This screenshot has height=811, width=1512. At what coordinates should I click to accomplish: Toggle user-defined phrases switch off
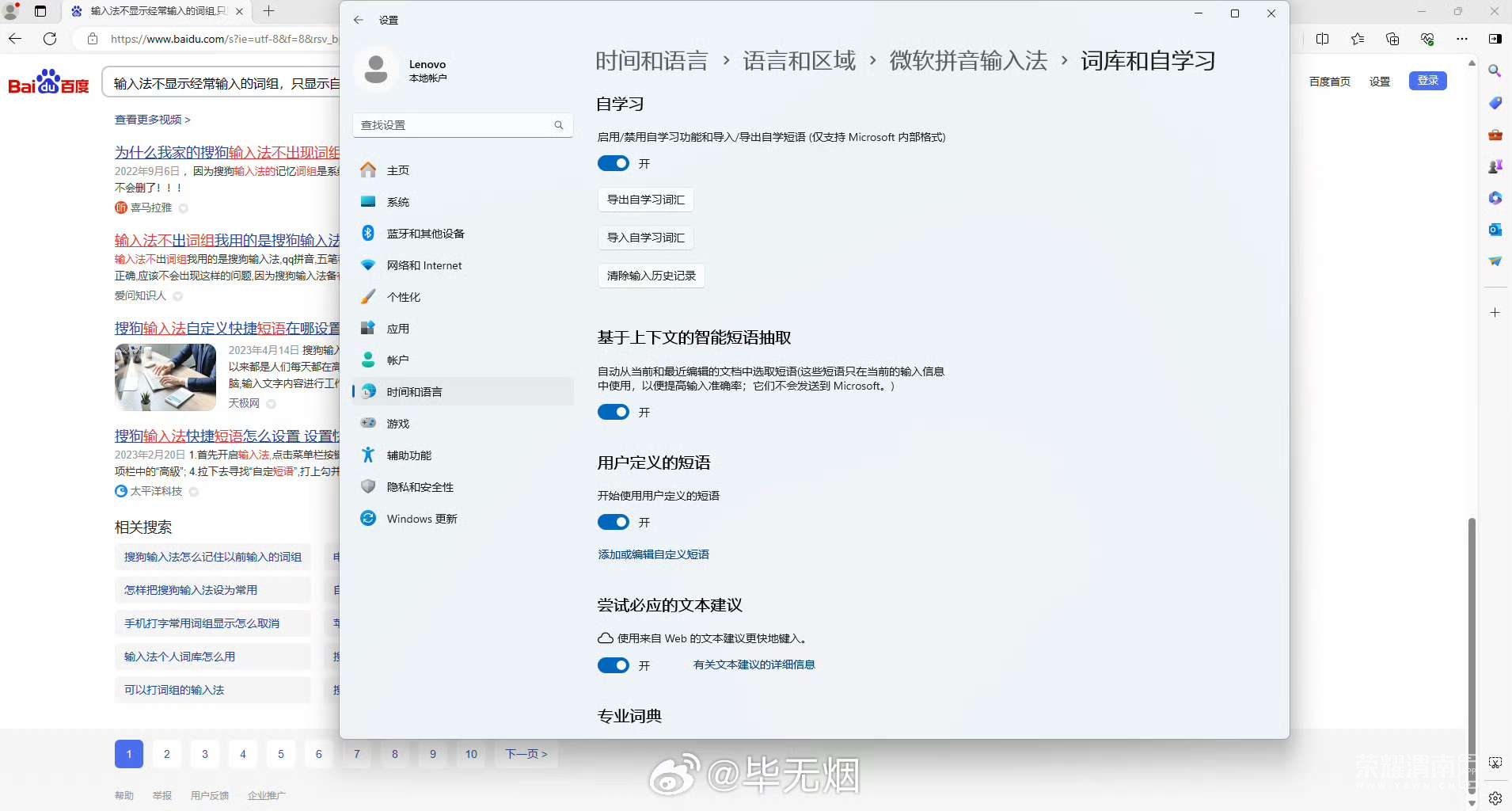[614, 523]
